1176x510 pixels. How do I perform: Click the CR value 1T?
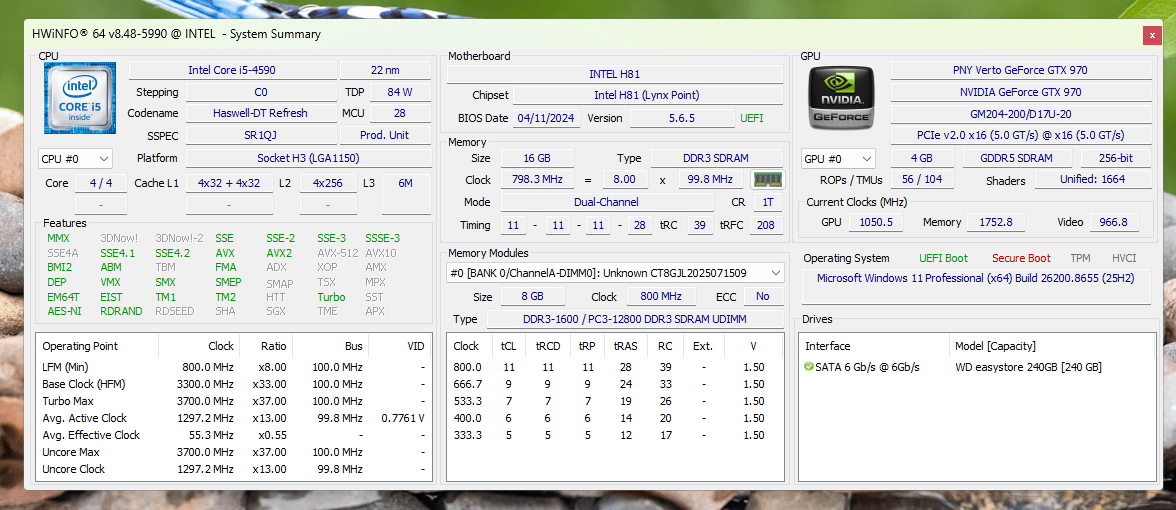tap(767, 202)
